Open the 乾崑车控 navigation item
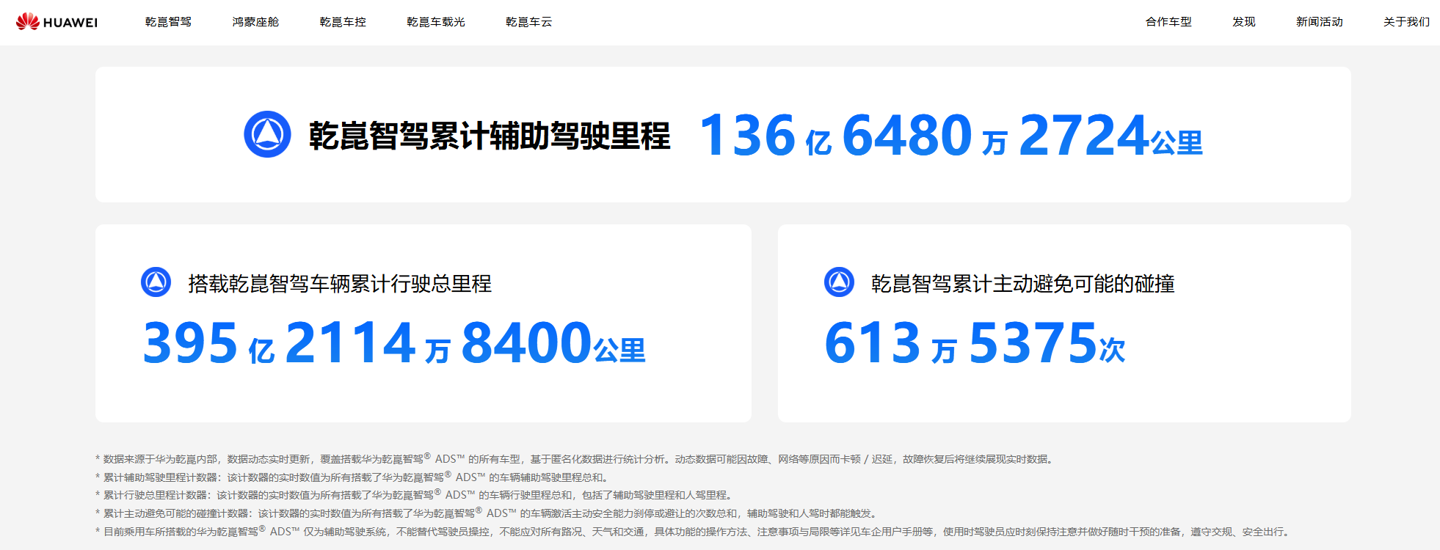This screenshot has height=550, width=1440. (x=343, y=22)
